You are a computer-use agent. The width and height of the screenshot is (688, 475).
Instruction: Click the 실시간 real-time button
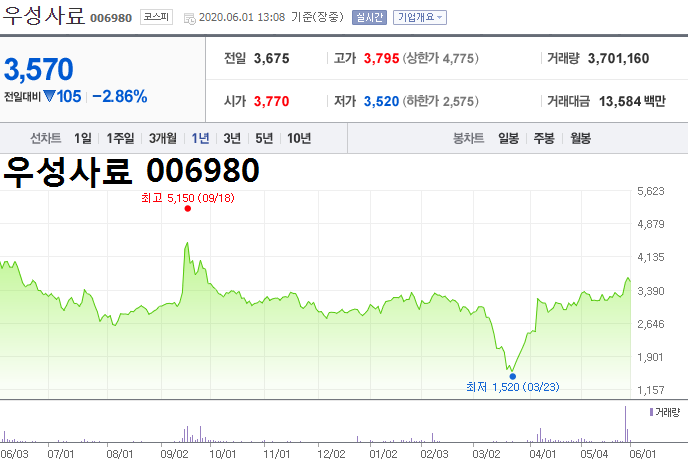click(x=369, y=17)
